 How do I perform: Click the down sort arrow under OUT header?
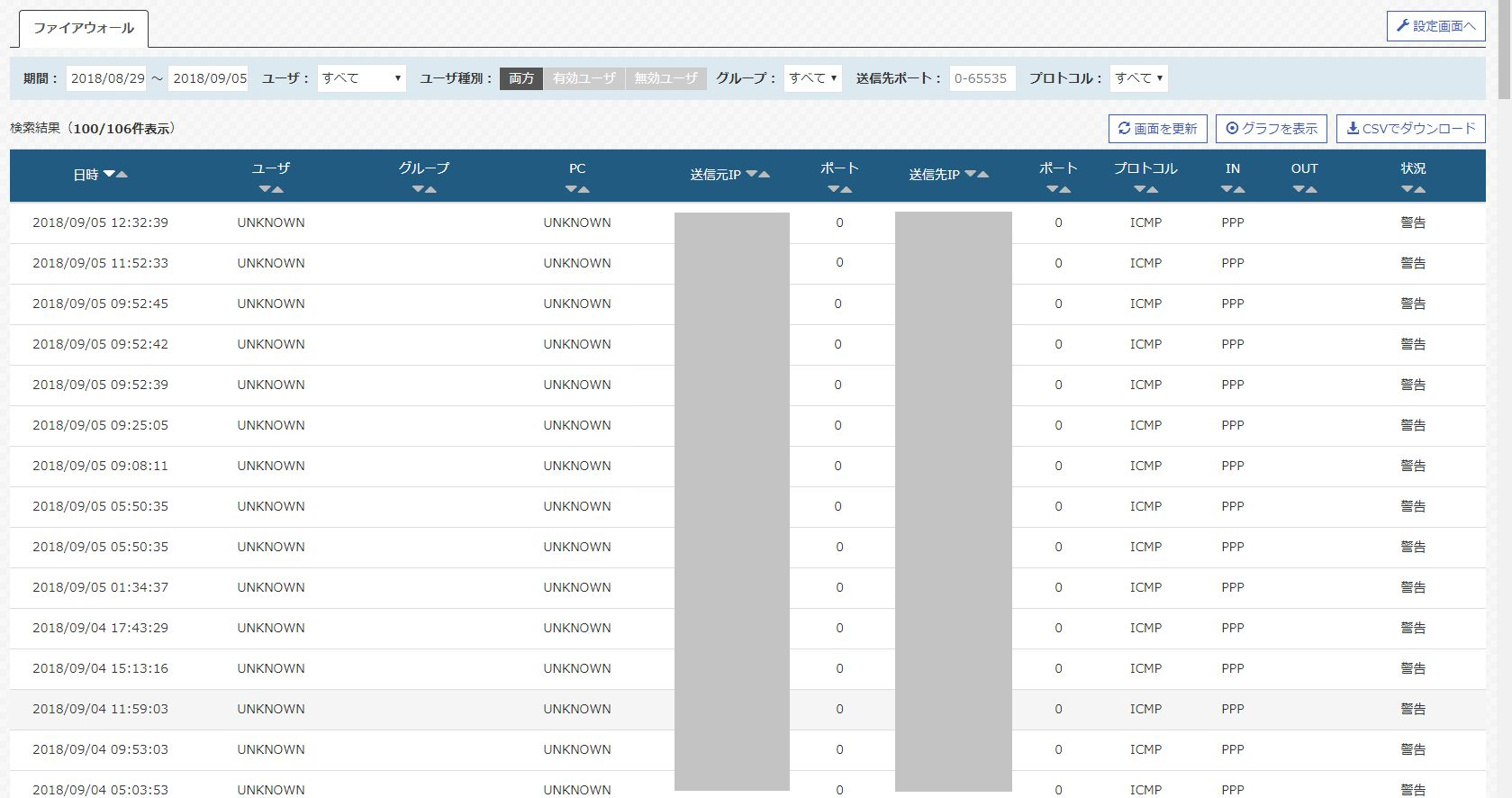click(1299, 190)
